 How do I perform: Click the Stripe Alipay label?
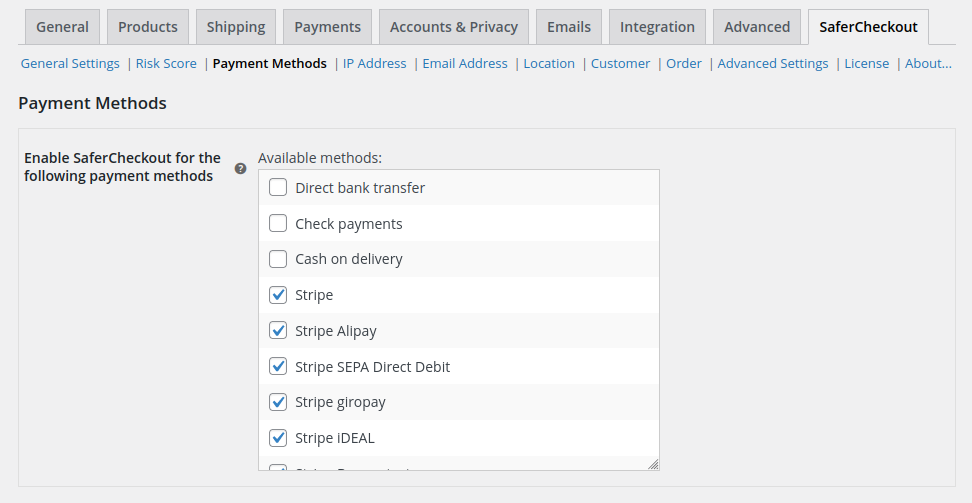[x=336, y=331]
